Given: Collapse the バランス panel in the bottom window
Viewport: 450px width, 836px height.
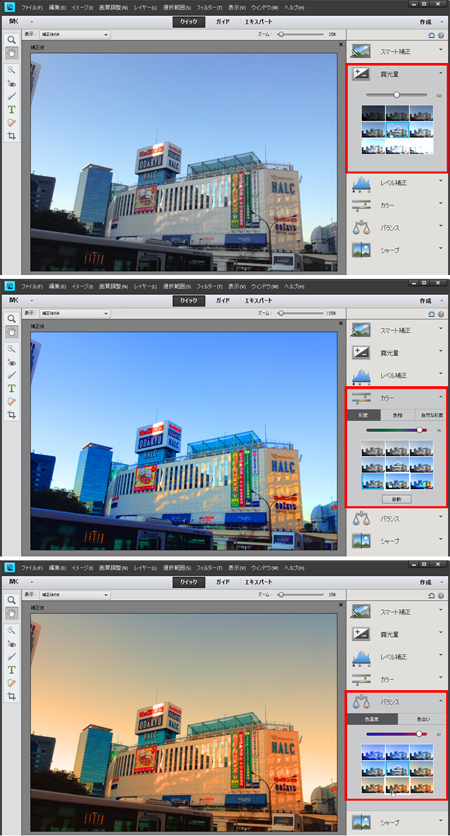Looking at the screenshot, I should tap(441, 700).
